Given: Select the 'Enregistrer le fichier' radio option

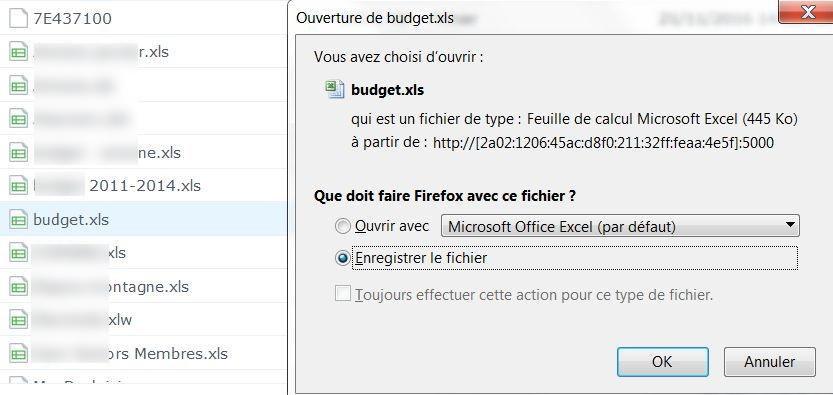Looking at the screenshot, I should [x=343, y=258].
